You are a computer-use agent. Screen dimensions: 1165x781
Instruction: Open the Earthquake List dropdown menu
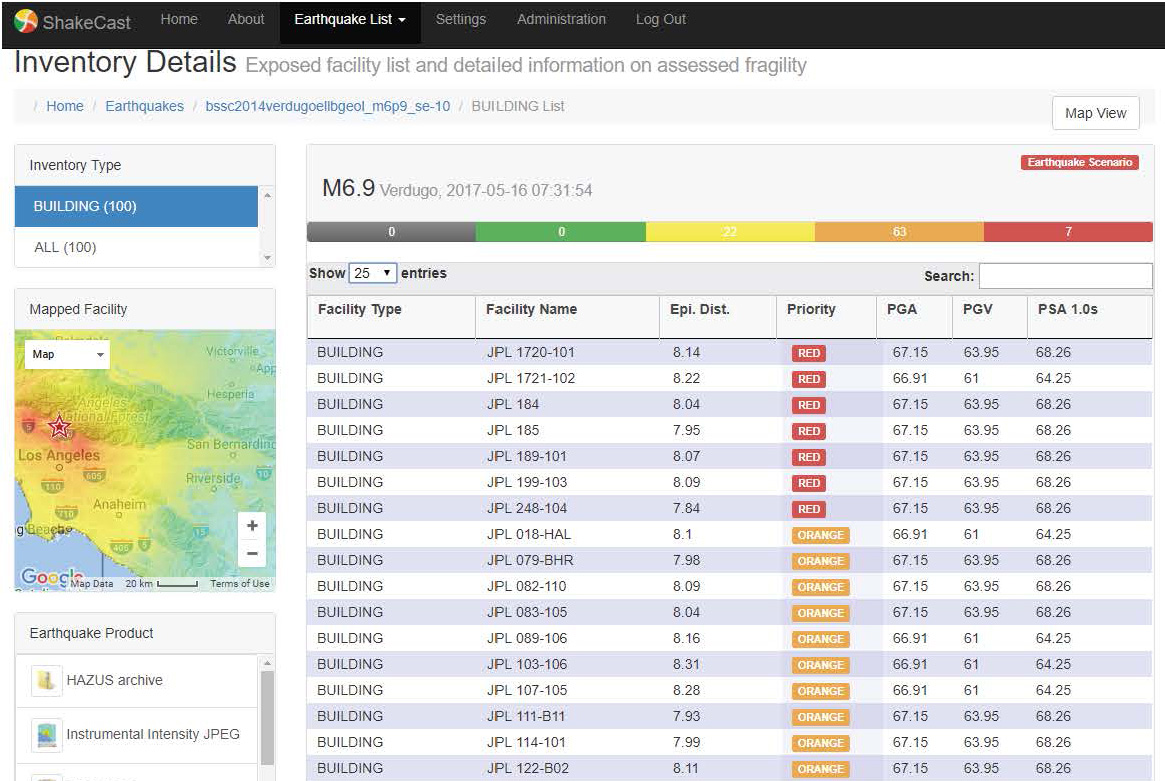click(350, 20)
